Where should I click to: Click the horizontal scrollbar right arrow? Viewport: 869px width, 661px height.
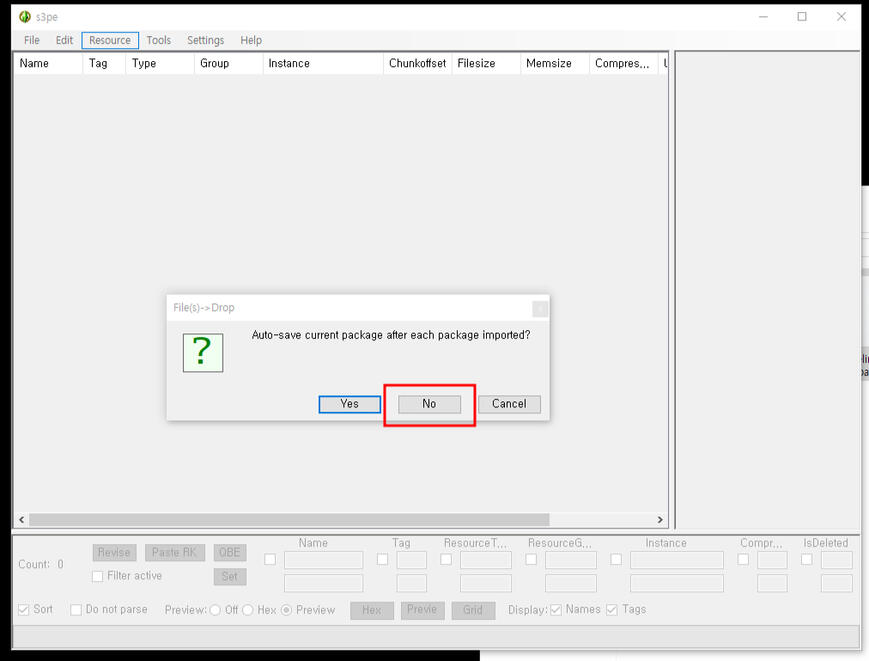tap(660, 520)
